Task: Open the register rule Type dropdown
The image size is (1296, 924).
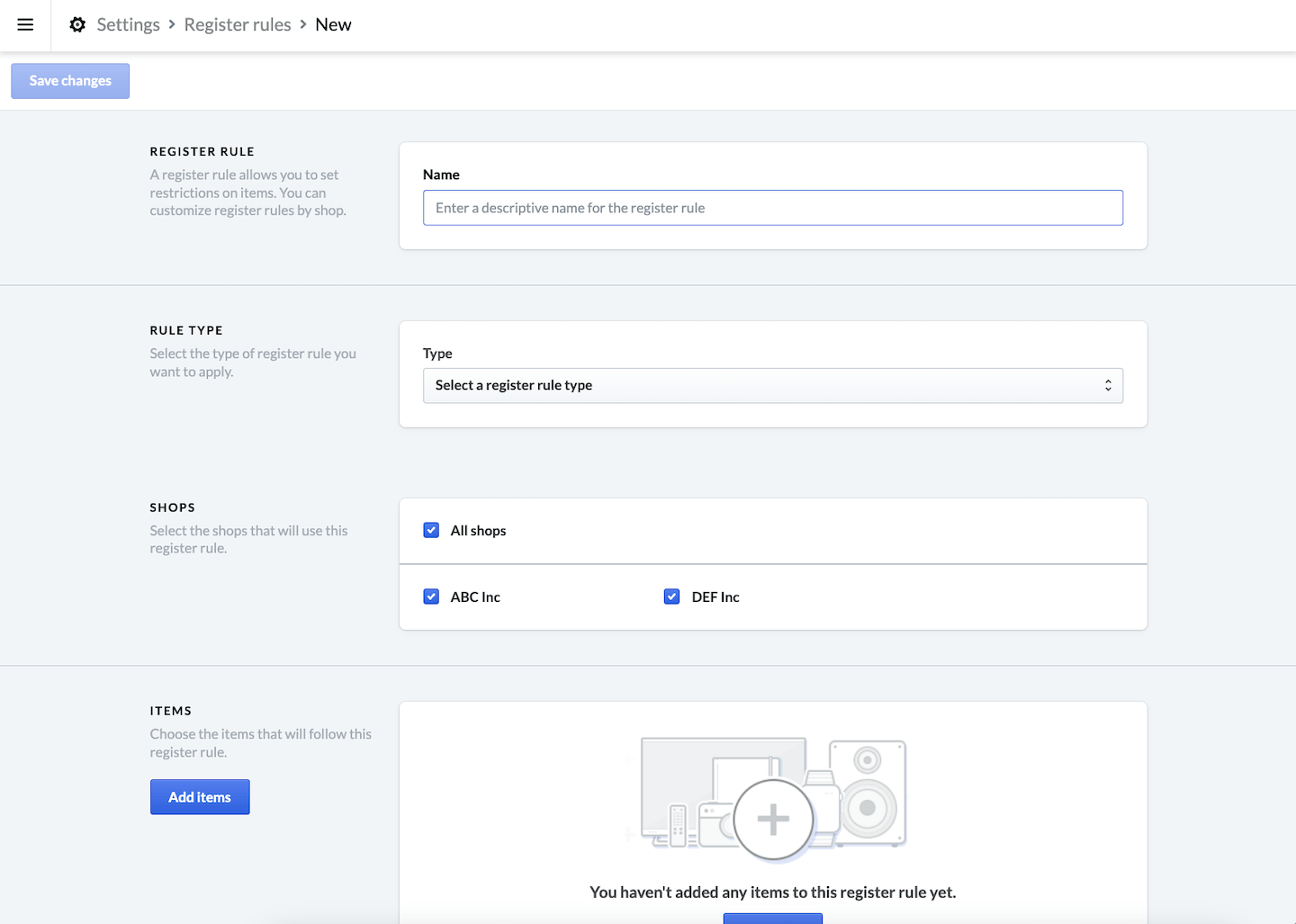Action: click(772, 385)
